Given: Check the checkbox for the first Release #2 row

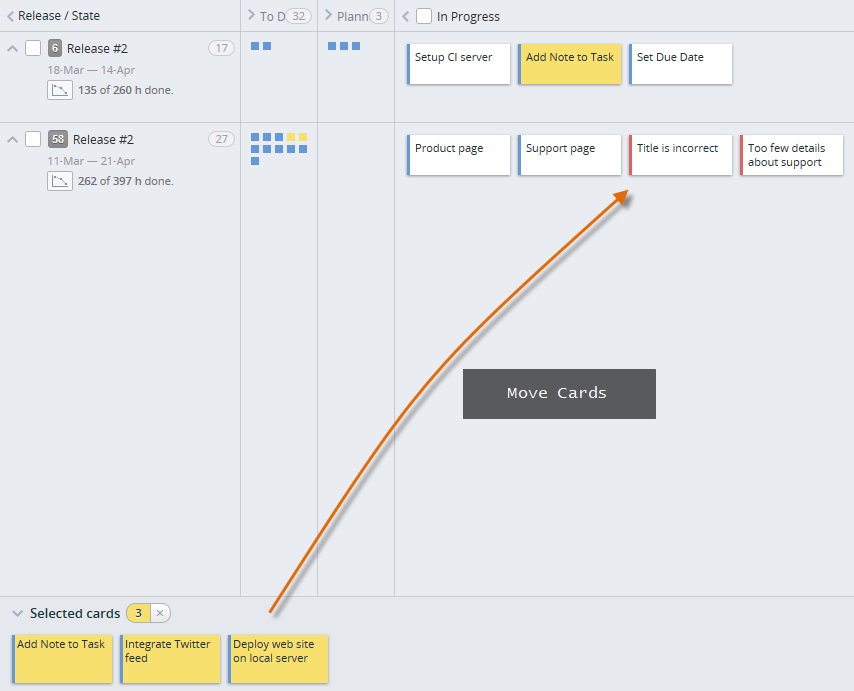Looking at the screenshot, I should coord(32,47).
